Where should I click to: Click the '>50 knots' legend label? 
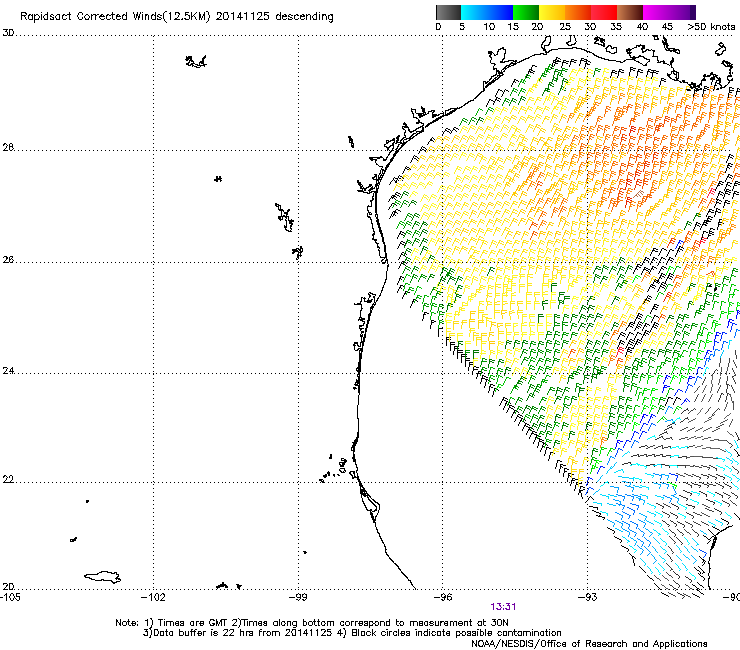coord(711,27)
